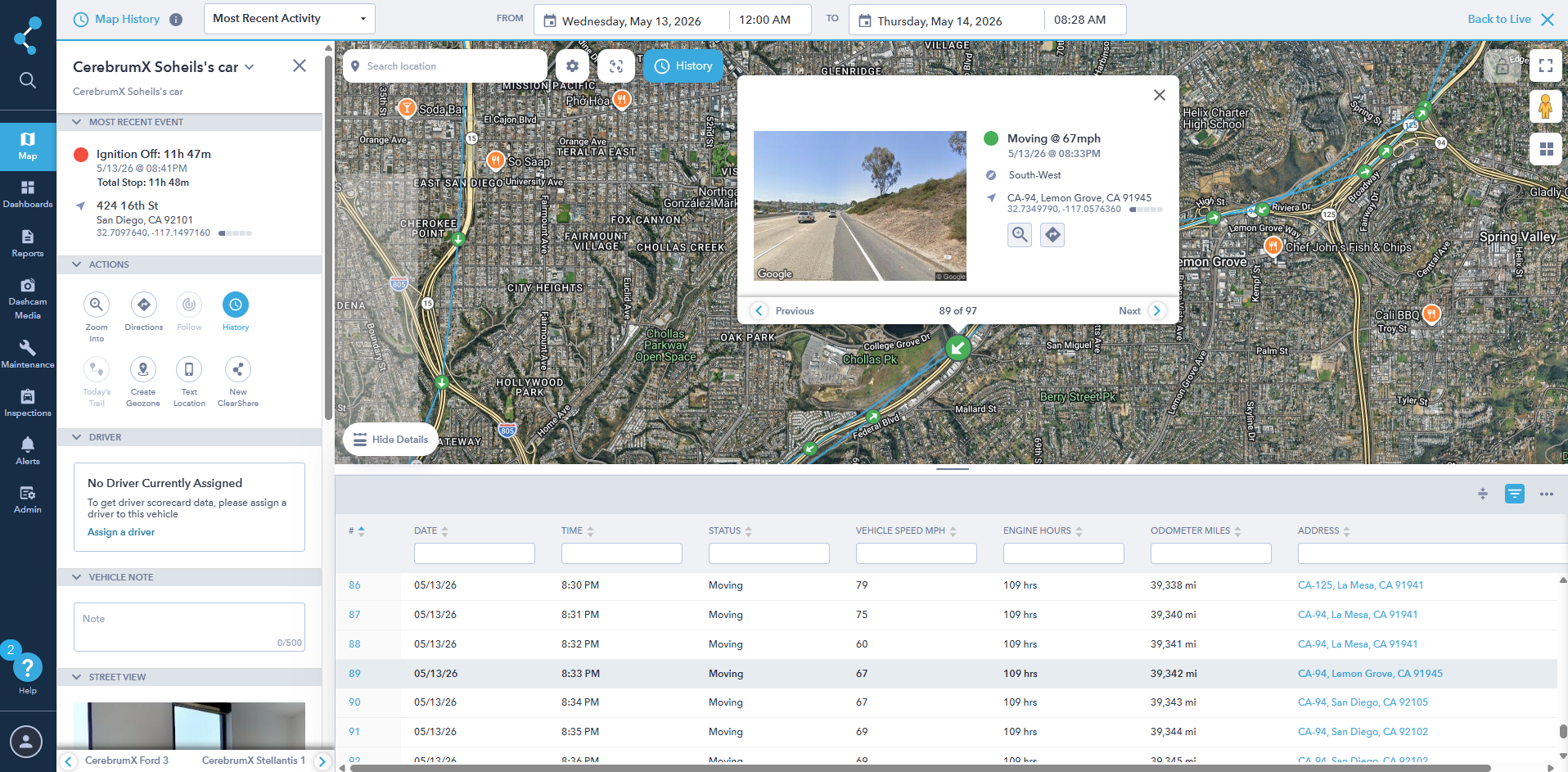Collapse the Actions section
Screen dimensions: 1568x772
77,264
